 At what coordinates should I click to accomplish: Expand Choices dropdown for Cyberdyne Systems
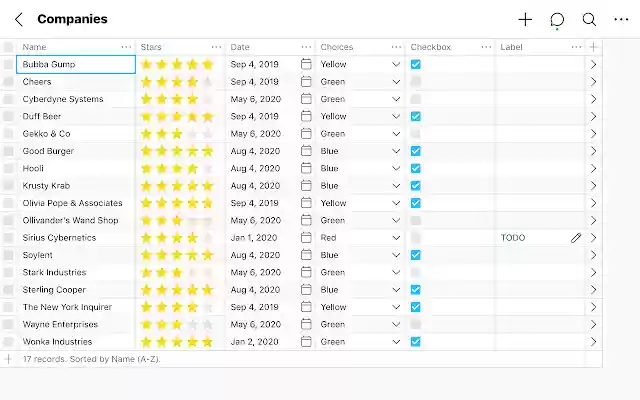(396, 99)
